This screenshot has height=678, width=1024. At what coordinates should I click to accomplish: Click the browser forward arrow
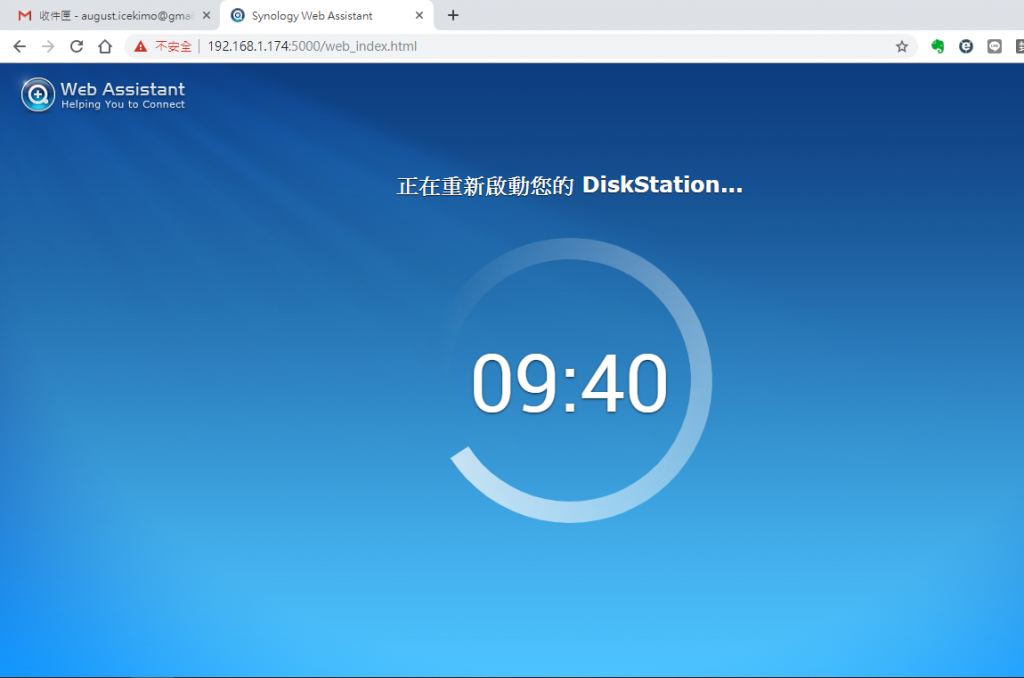point(48,46)
